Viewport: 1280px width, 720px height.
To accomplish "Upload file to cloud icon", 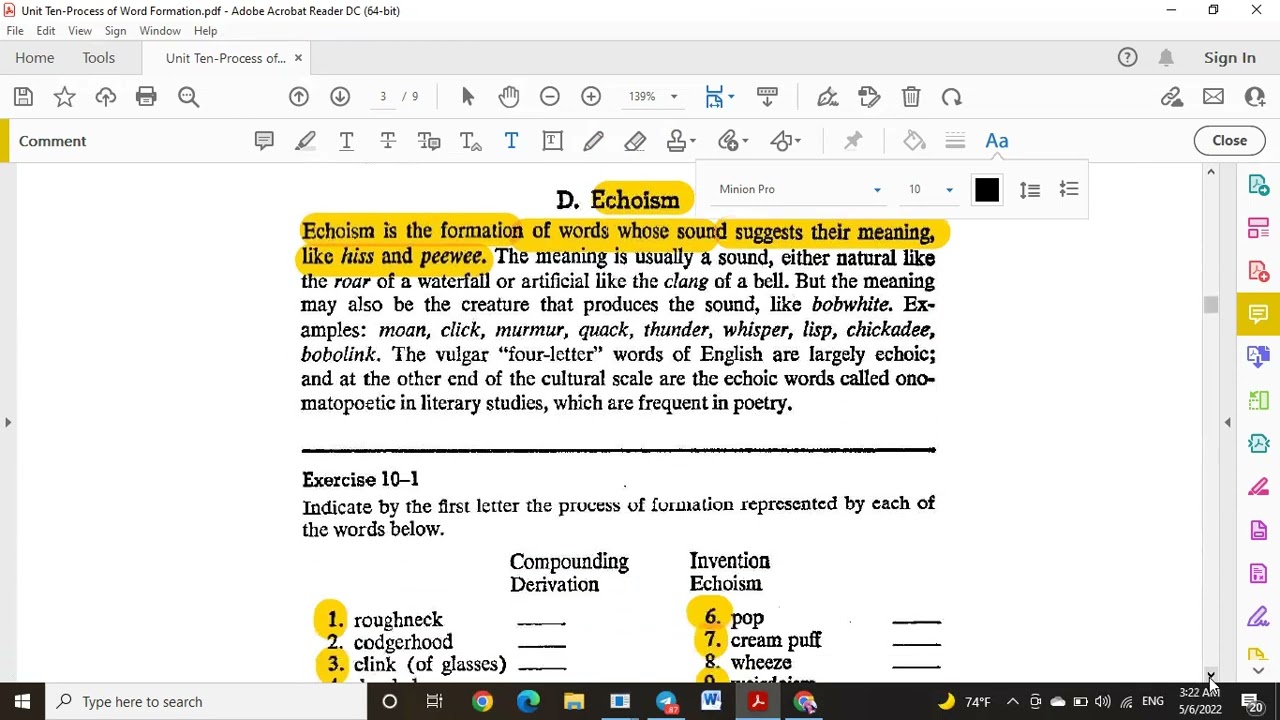I will point(105,97).
